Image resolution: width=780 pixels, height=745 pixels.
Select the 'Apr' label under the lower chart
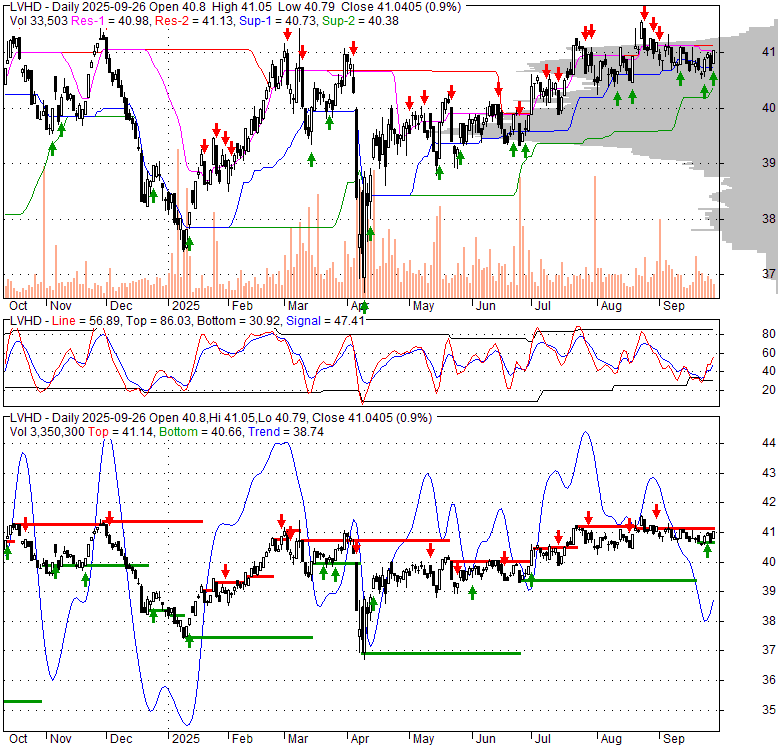click(x=360, y=739)
